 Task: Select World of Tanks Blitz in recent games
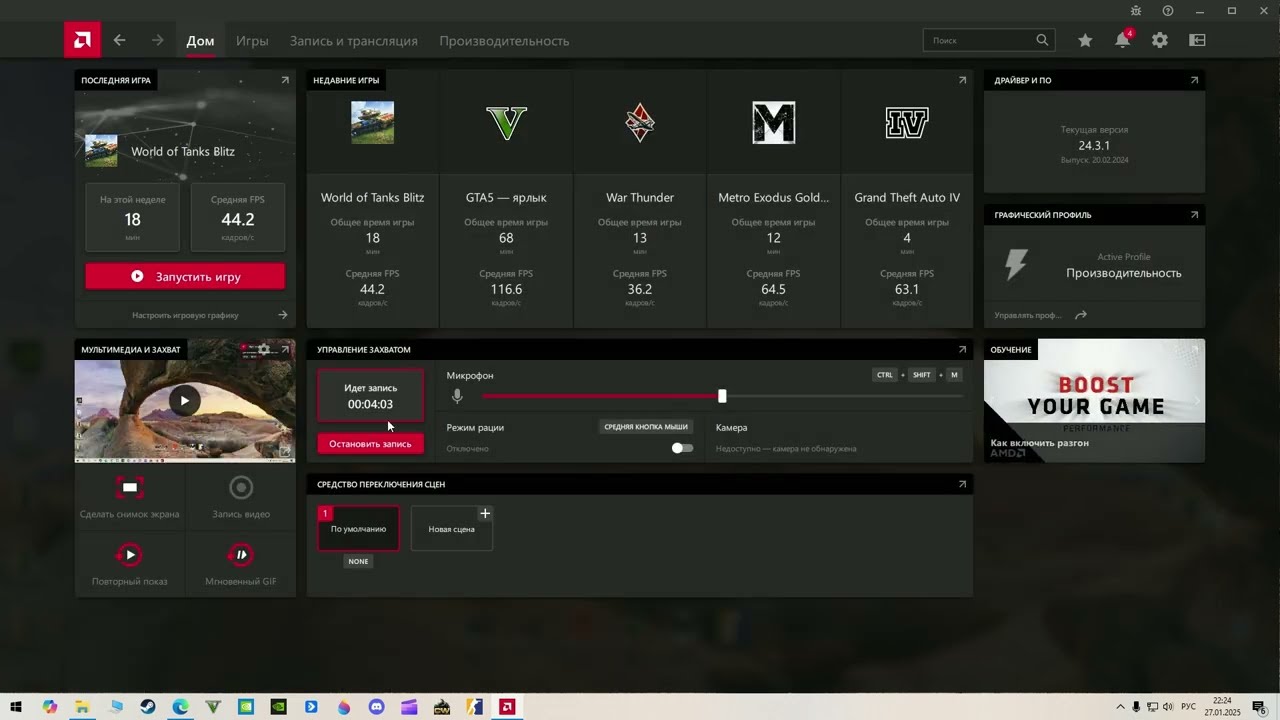pos(372,122)
